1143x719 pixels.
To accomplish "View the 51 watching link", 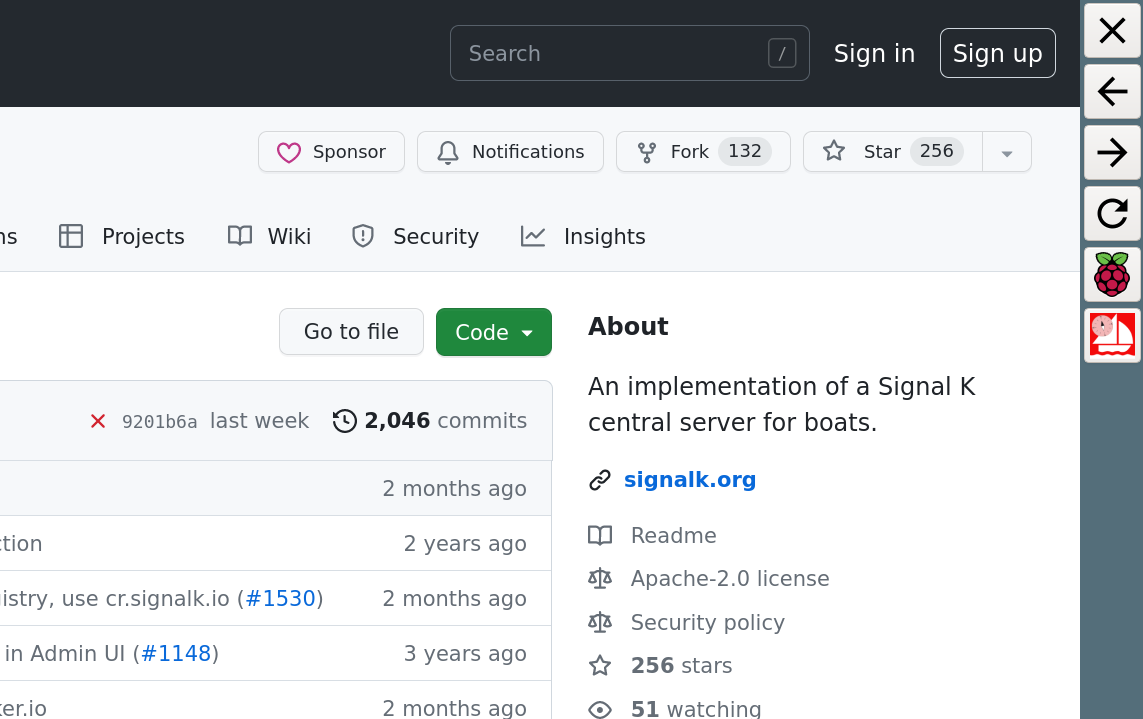I will (695, 709).
